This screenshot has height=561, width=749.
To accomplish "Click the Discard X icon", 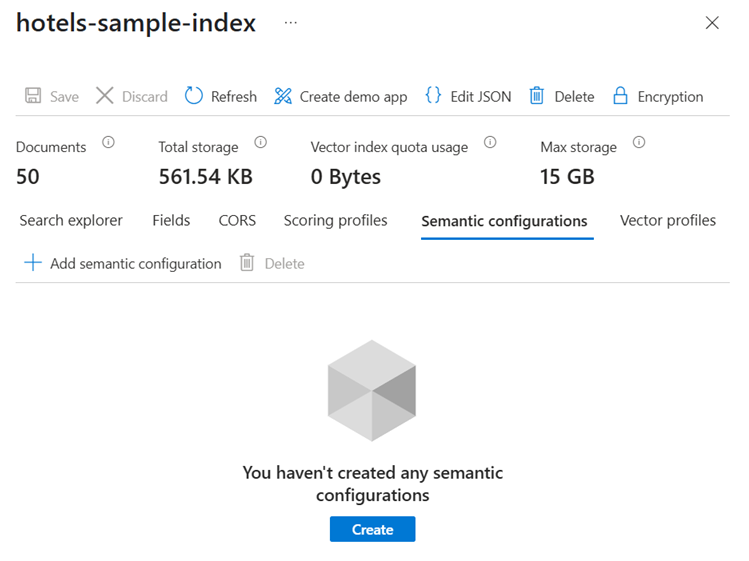I will (x=105, y=96).
